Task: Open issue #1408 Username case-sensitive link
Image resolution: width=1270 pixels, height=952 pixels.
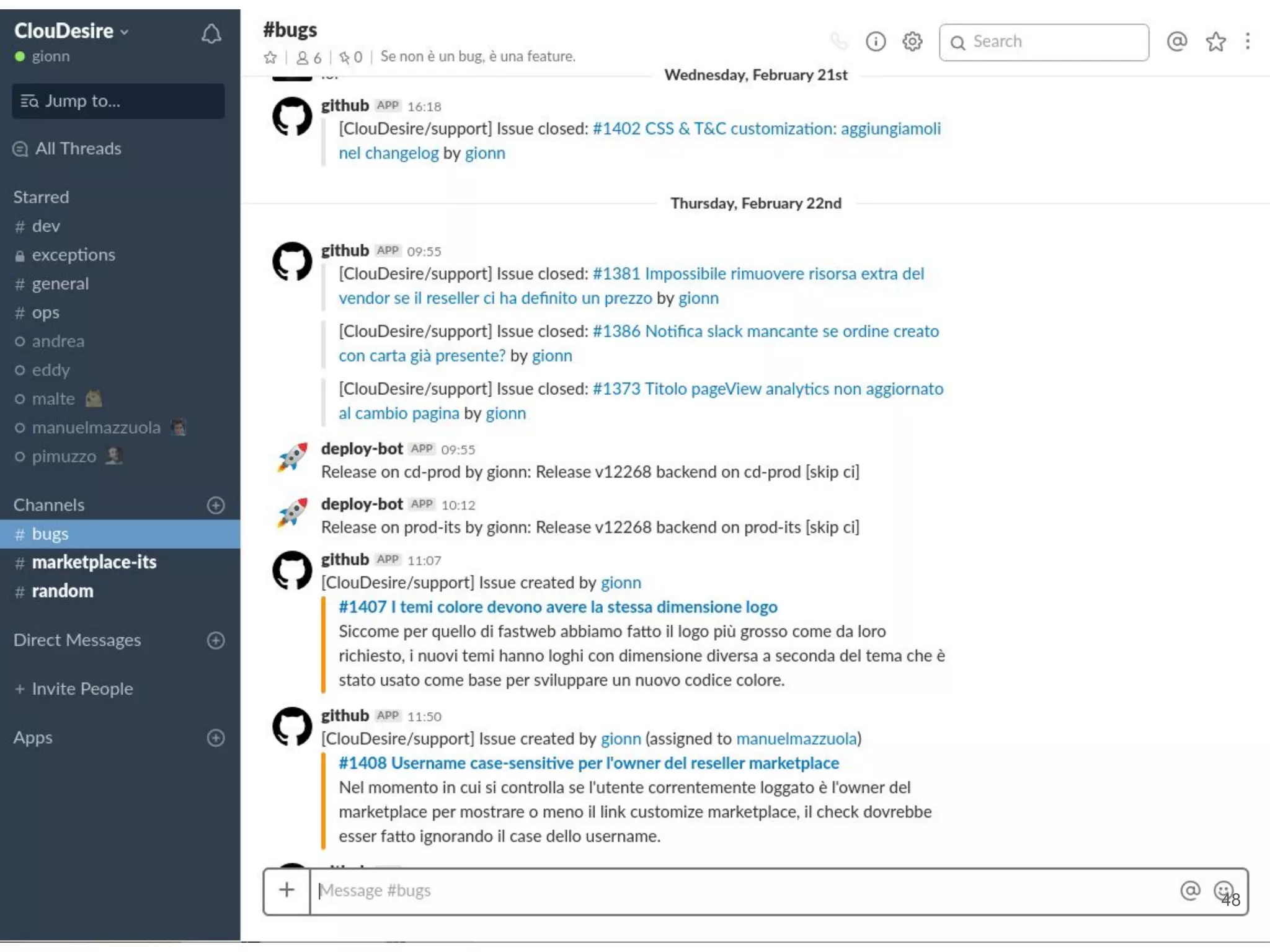Action: (x=588, y=763)
